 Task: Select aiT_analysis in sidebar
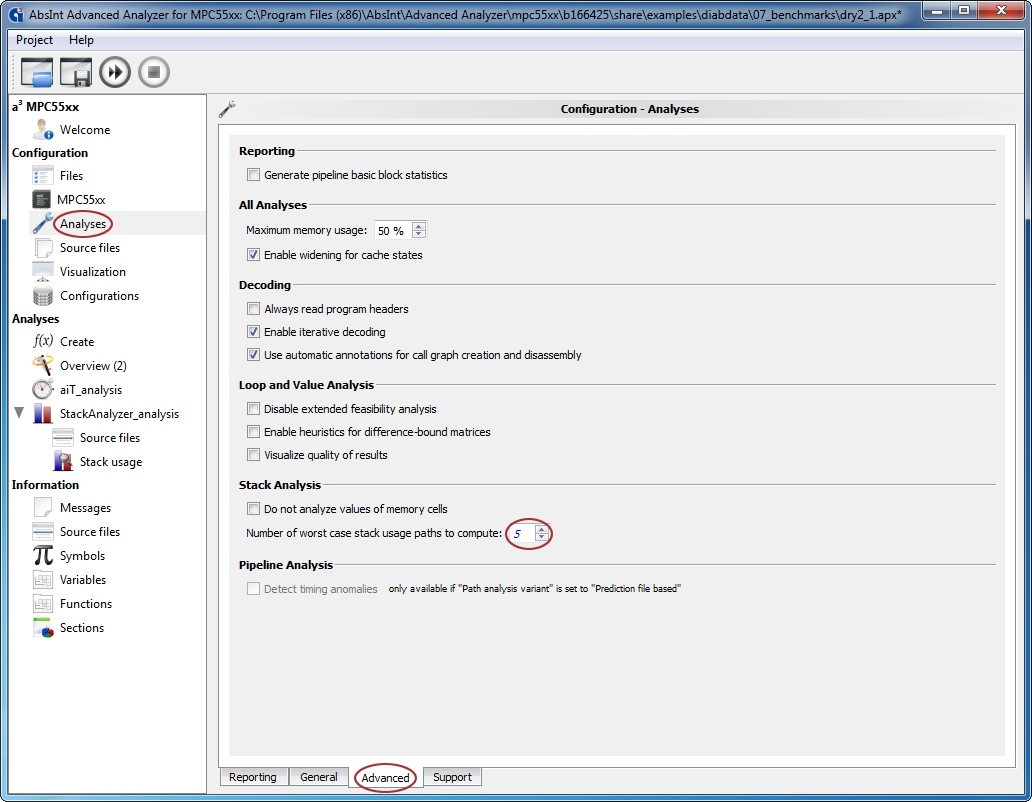[91, 389]
